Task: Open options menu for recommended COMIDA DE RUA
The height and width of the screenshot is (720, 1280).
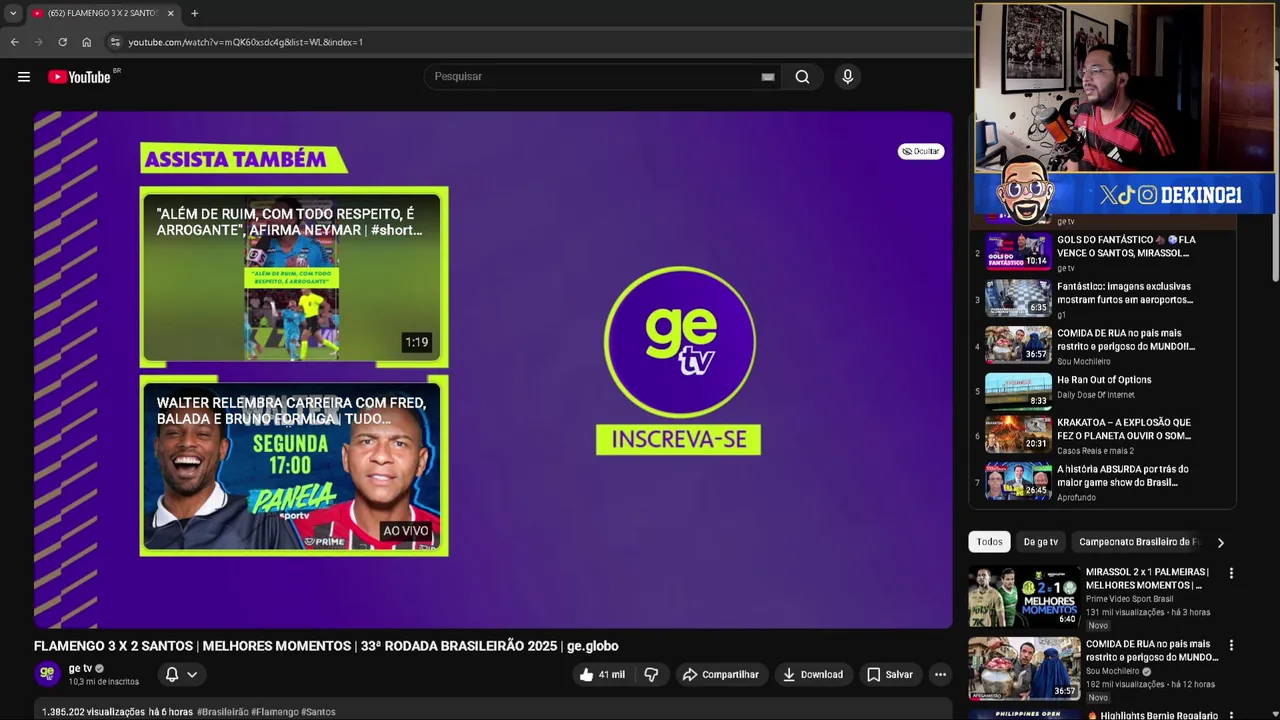Action: [1231, 646]
